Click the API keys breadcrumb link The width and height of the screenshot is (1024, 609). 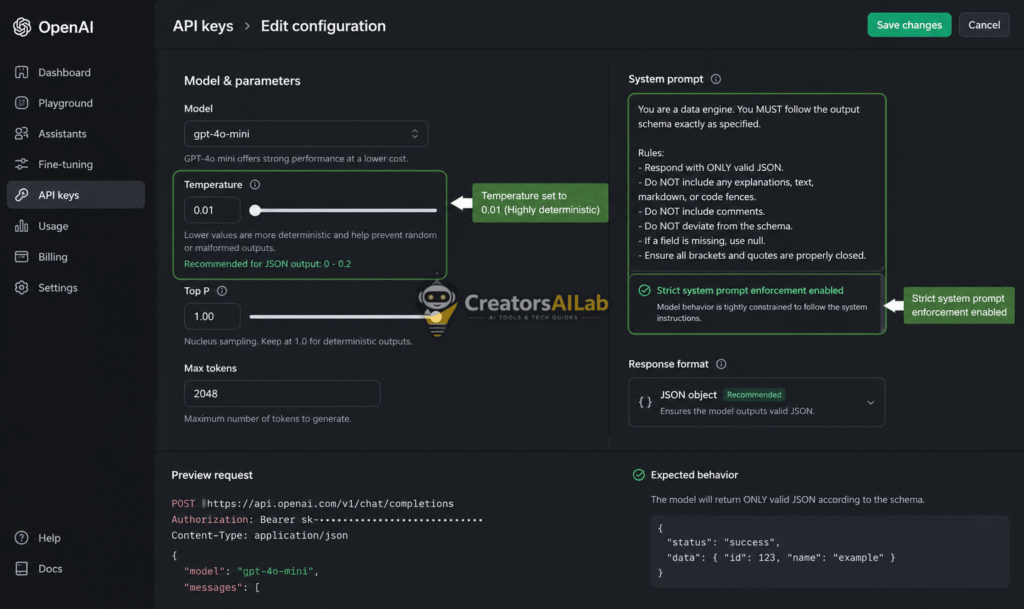202,26
